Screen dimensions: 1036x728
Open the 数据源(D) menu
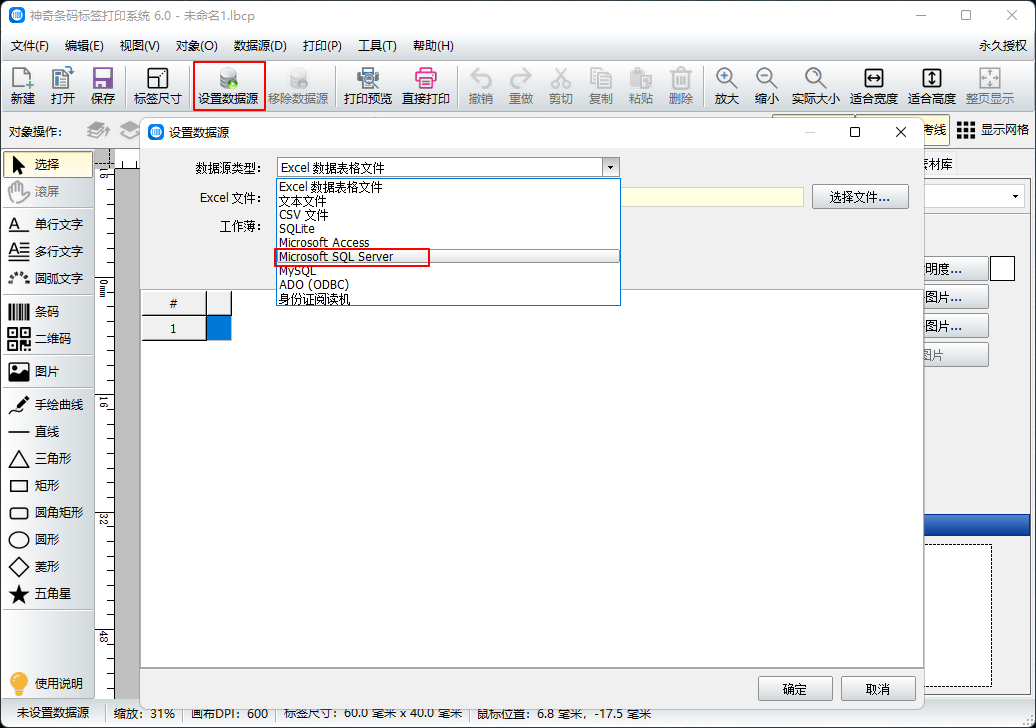pyautogui.click(x=260, y=46)
